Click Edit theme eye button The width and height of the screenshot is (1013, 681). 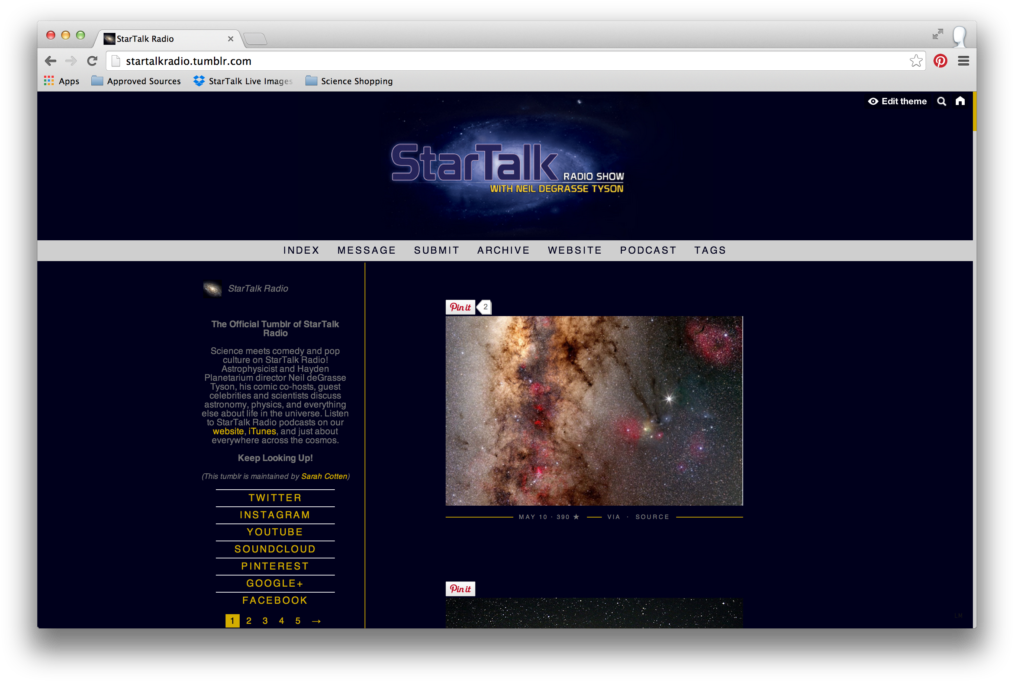(x=897, y=101)
